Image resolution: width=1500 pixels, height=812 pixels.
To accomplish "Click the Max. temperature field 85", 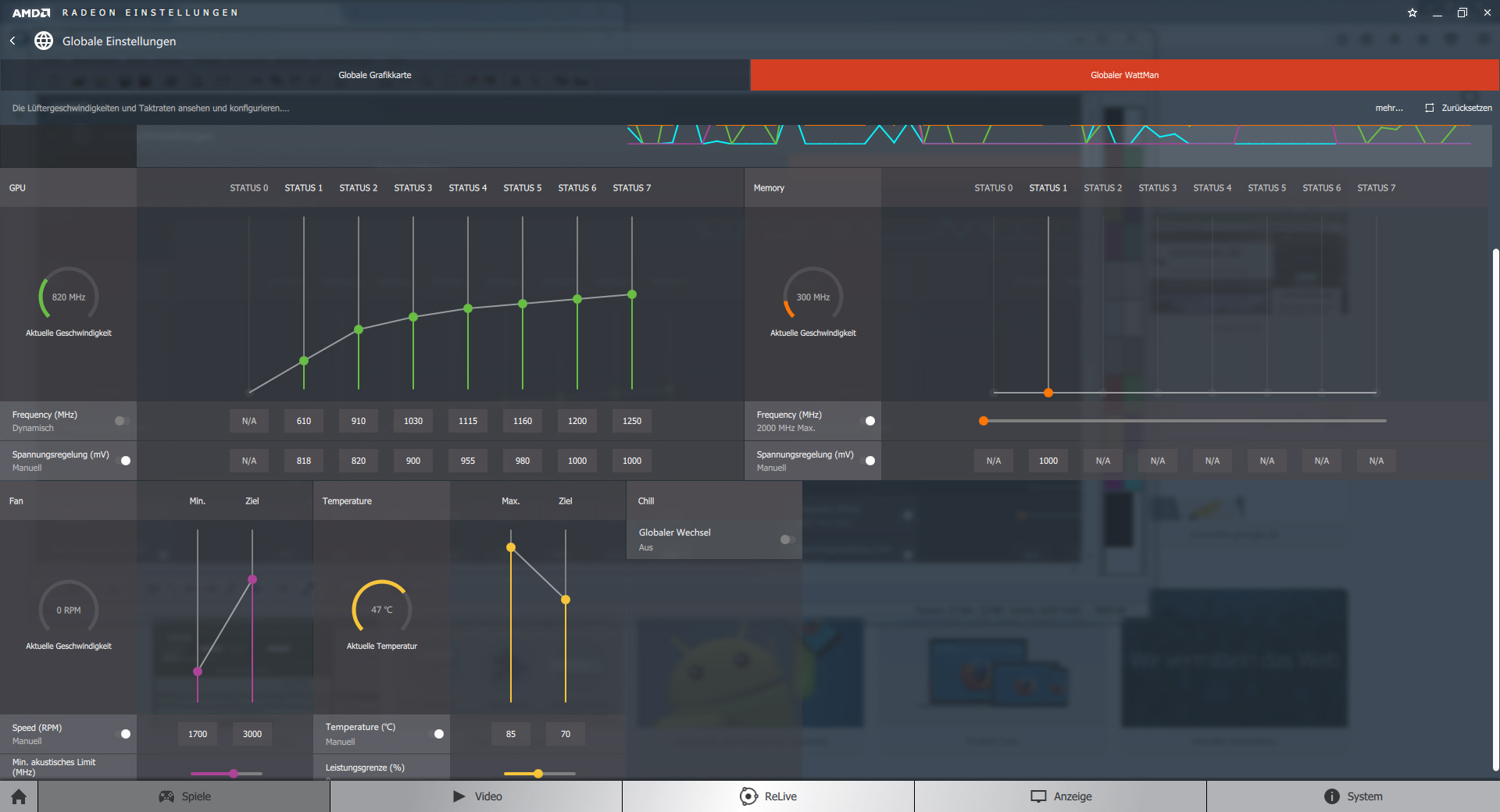I will tap(511, 734).
